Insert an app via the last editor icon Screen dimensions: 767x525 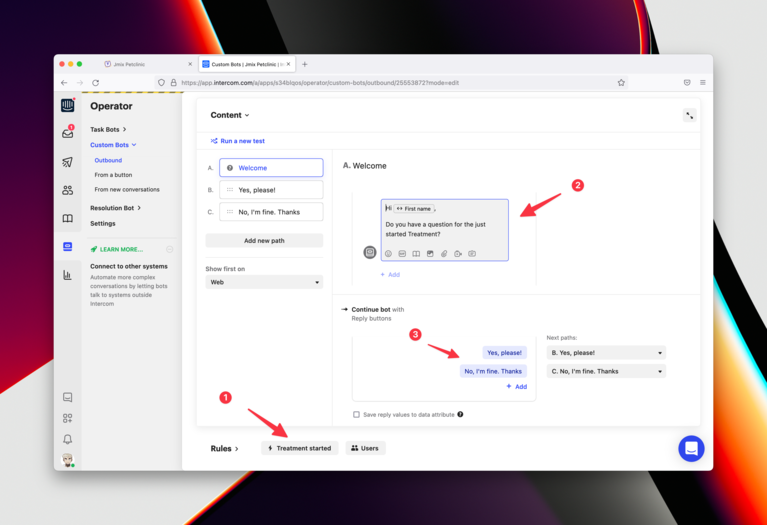pyautogui.click(x=472, y=253)
